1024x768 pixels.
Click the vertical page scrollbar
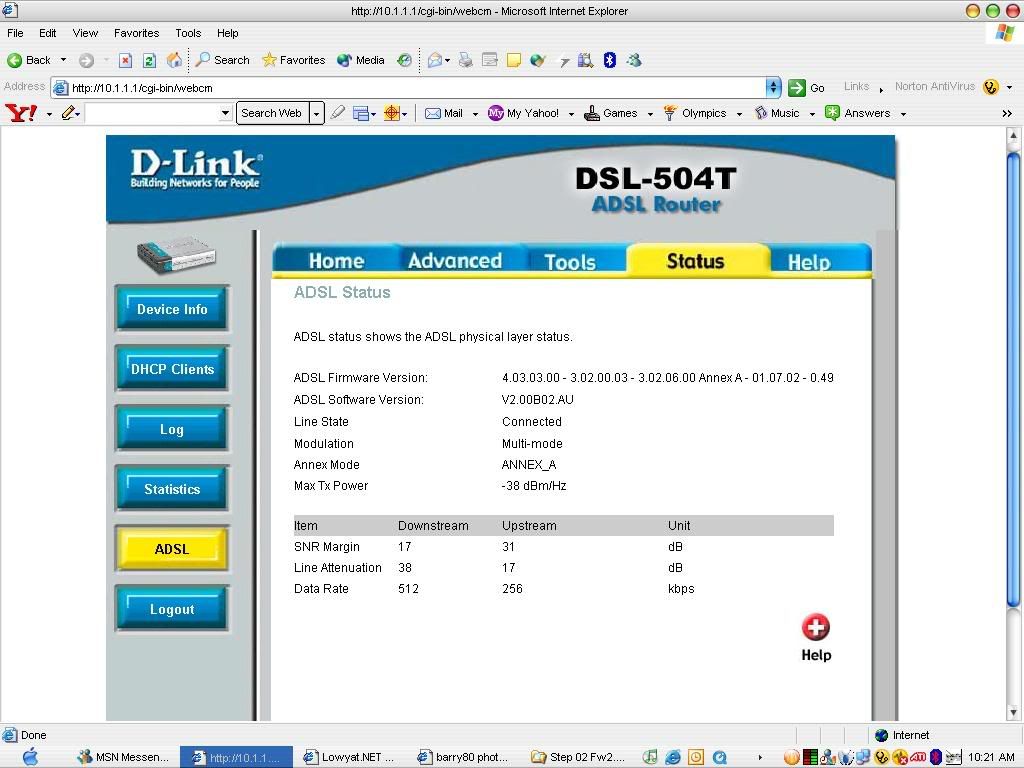(x=1013, y=380)
